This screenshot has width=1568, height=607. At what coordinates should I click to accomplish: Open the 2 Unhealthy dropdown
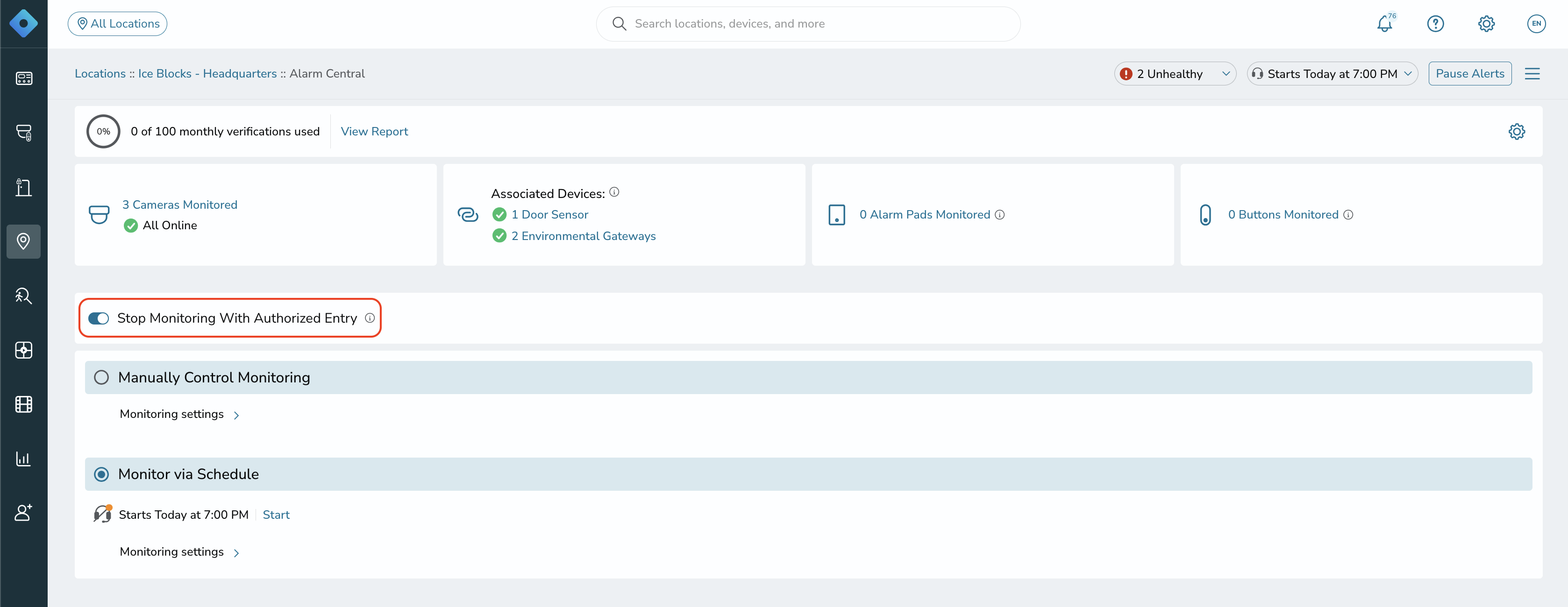pos(1175,74)
